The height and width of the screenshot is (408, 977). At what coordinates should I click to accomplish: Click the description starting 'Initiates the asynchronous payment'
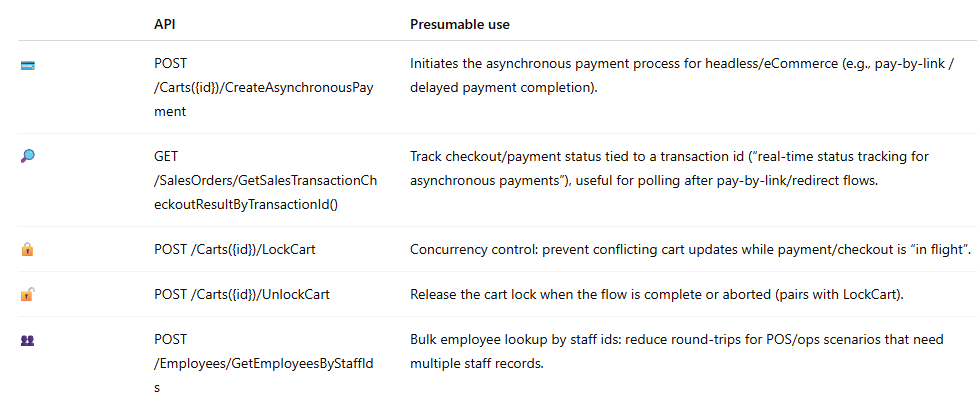coord(679,75)
